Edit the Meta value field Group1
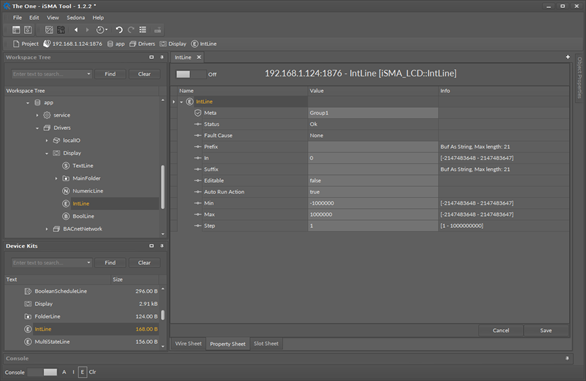This screenshot has height=381, width=586. click(373, 113)
